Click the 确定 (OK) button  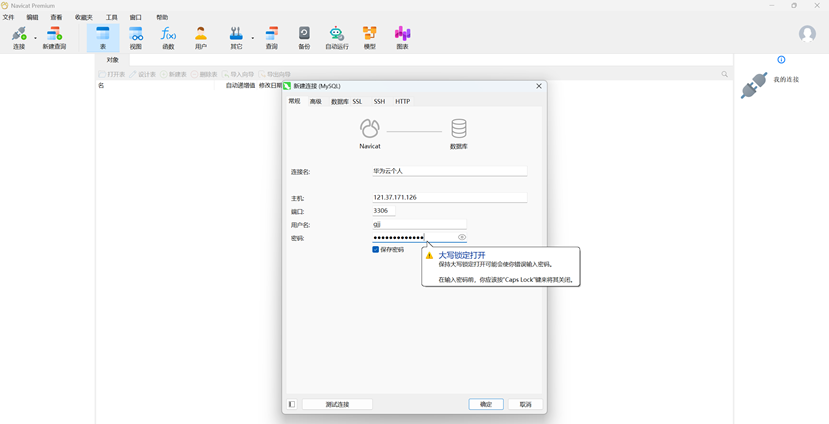pos(486,404)
